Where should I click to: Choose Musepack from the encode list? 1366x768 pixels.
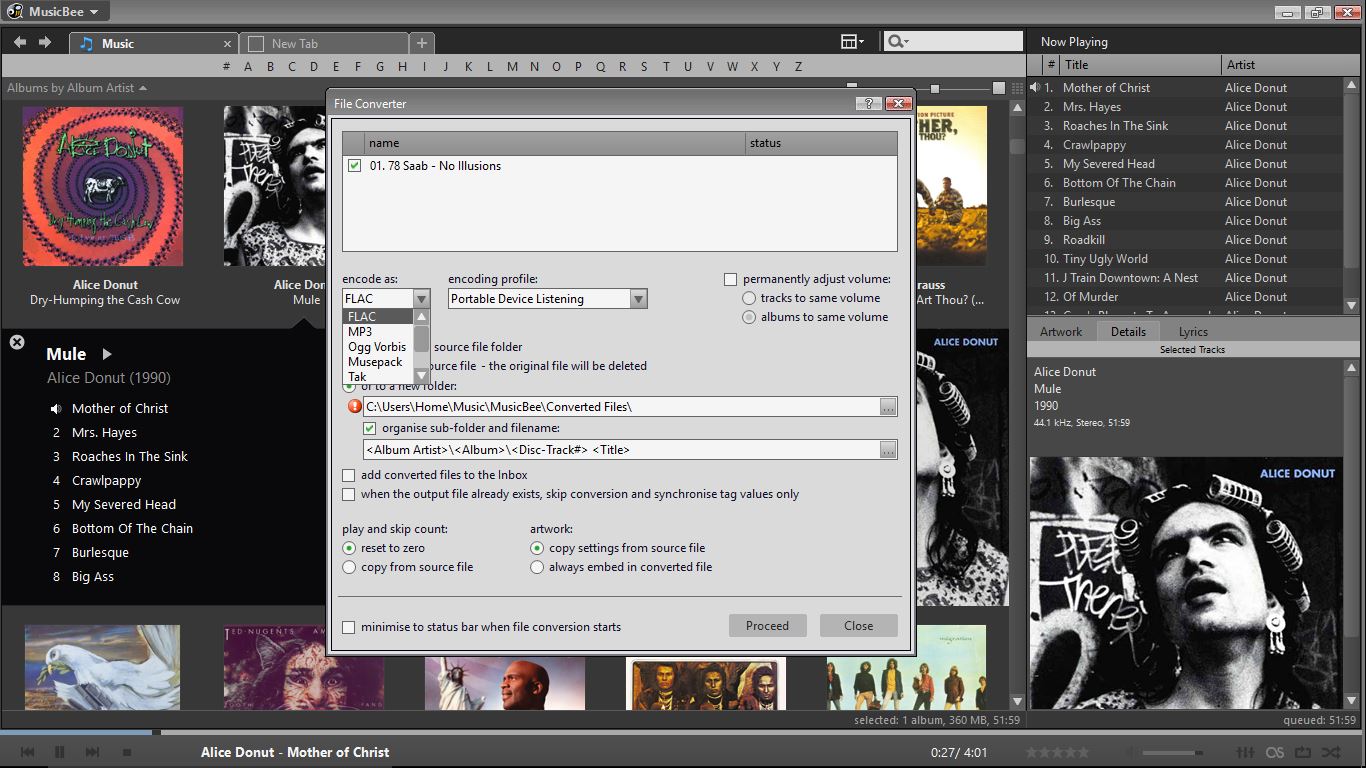(378, 362)
